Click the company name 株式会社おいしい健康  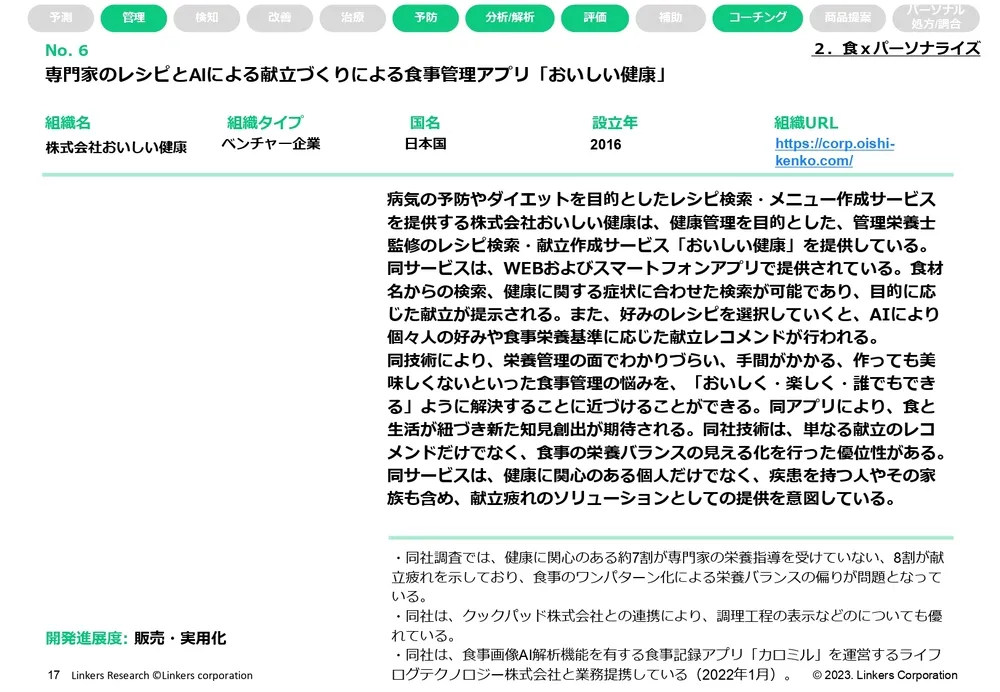click(116, 146)
